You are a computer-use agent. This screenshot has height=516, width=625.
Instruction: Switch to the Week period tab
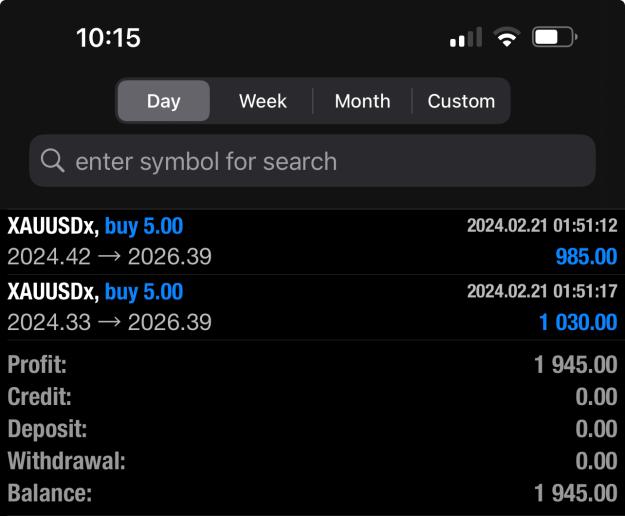pos(263,101)
